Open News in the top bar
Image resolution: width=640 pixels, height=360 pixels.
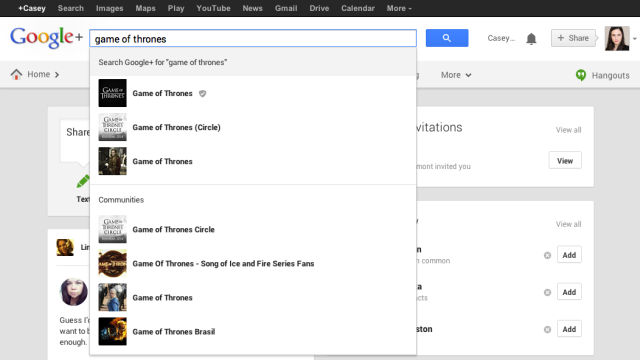pos(252,8)
